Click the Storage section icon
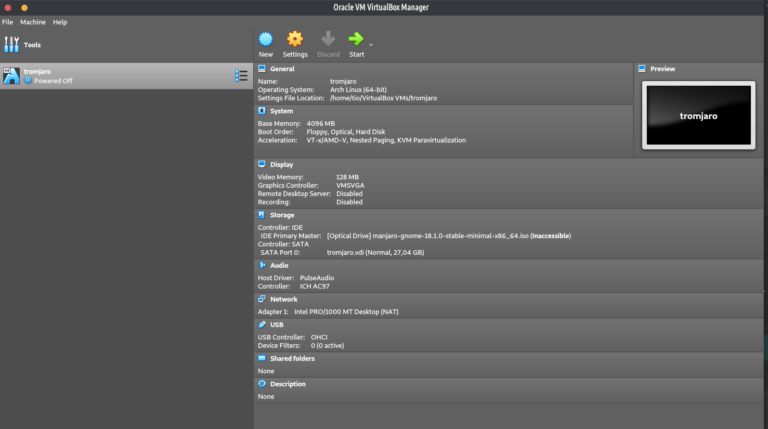Viewport: 768px width, 429px height. pos(262,215)
